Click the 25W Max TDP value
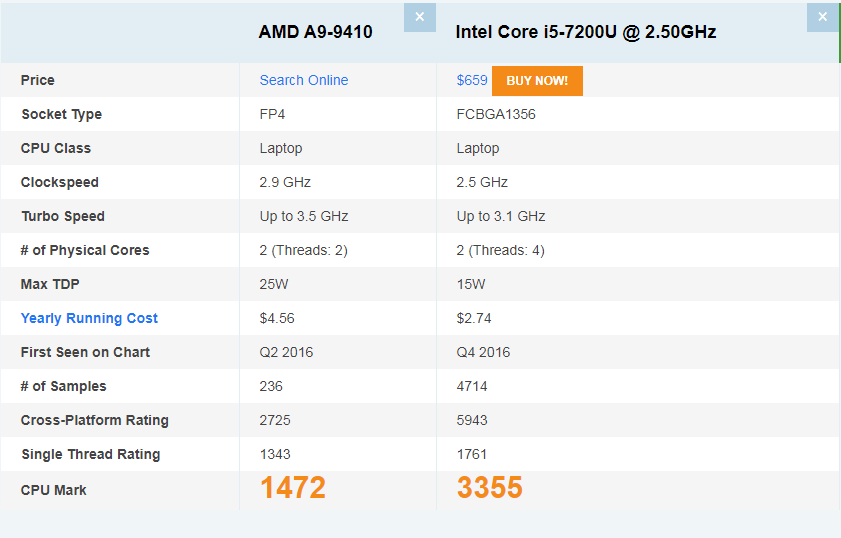 tap(274, 284)
